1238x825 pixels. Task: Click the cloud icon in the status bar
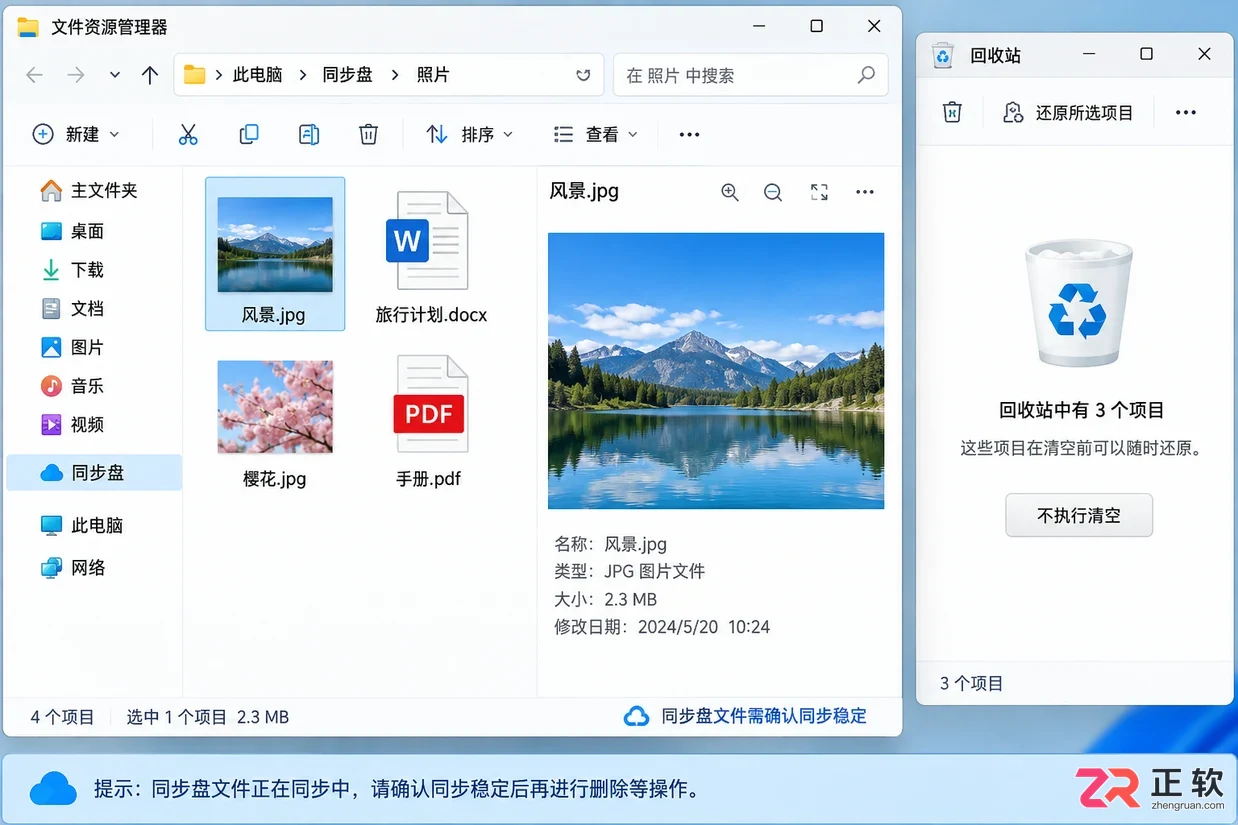637,716
